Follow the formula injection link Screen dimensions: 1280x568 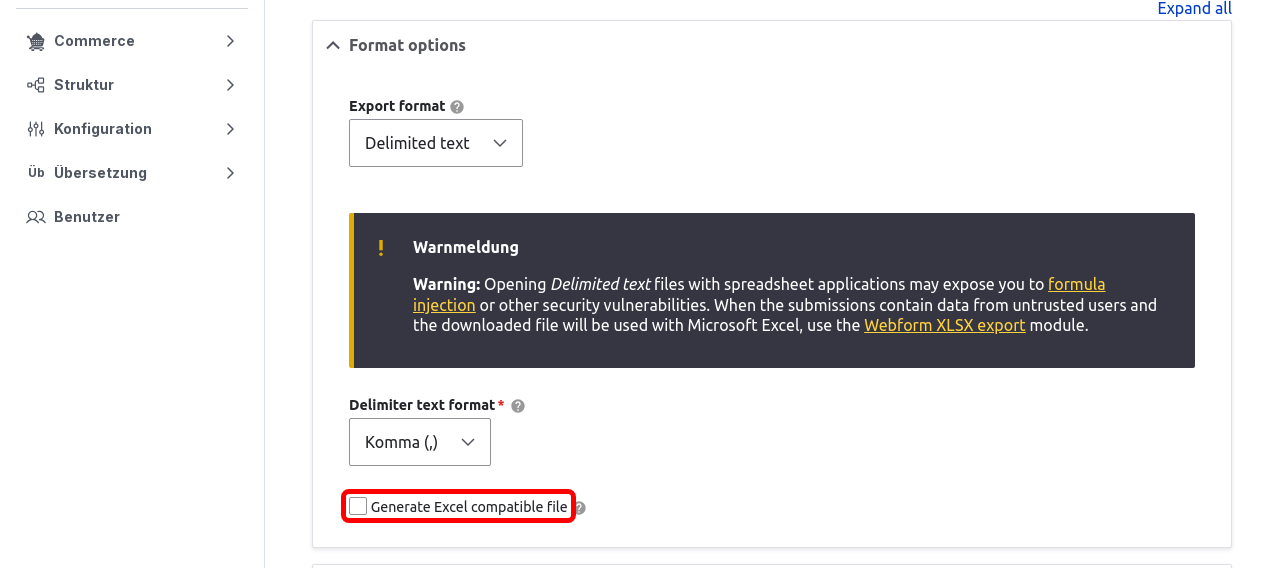[1076, 284]
